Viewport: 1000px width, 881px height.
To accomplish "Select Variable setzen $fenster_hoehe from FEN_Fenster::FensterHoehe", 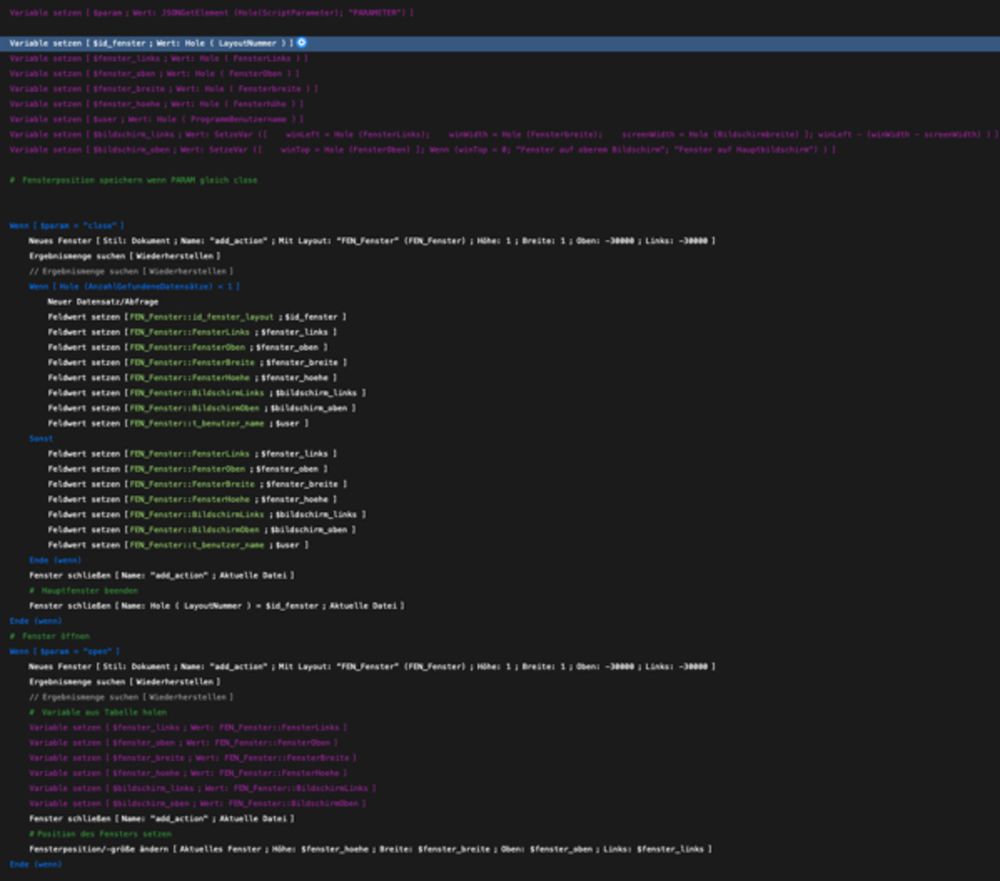I will pos(188,773).
